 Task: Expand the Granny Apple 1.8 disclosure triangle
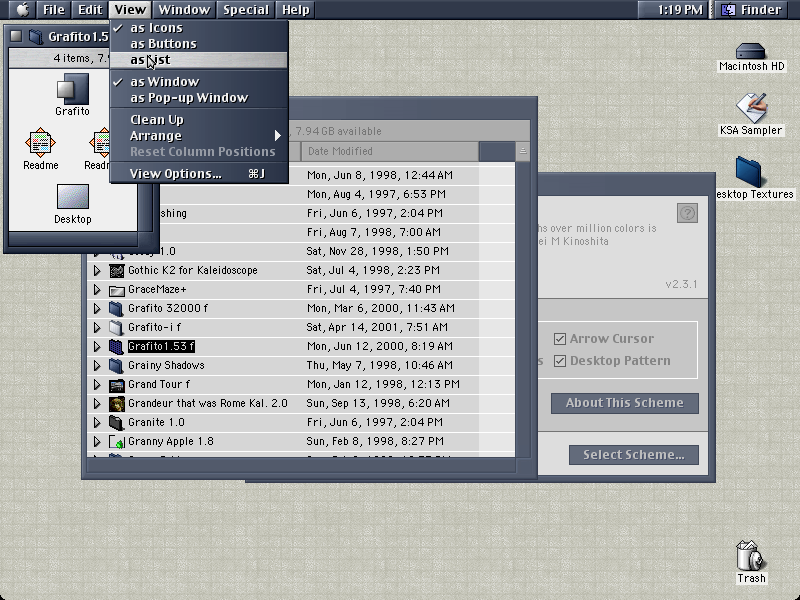point(97,442)
